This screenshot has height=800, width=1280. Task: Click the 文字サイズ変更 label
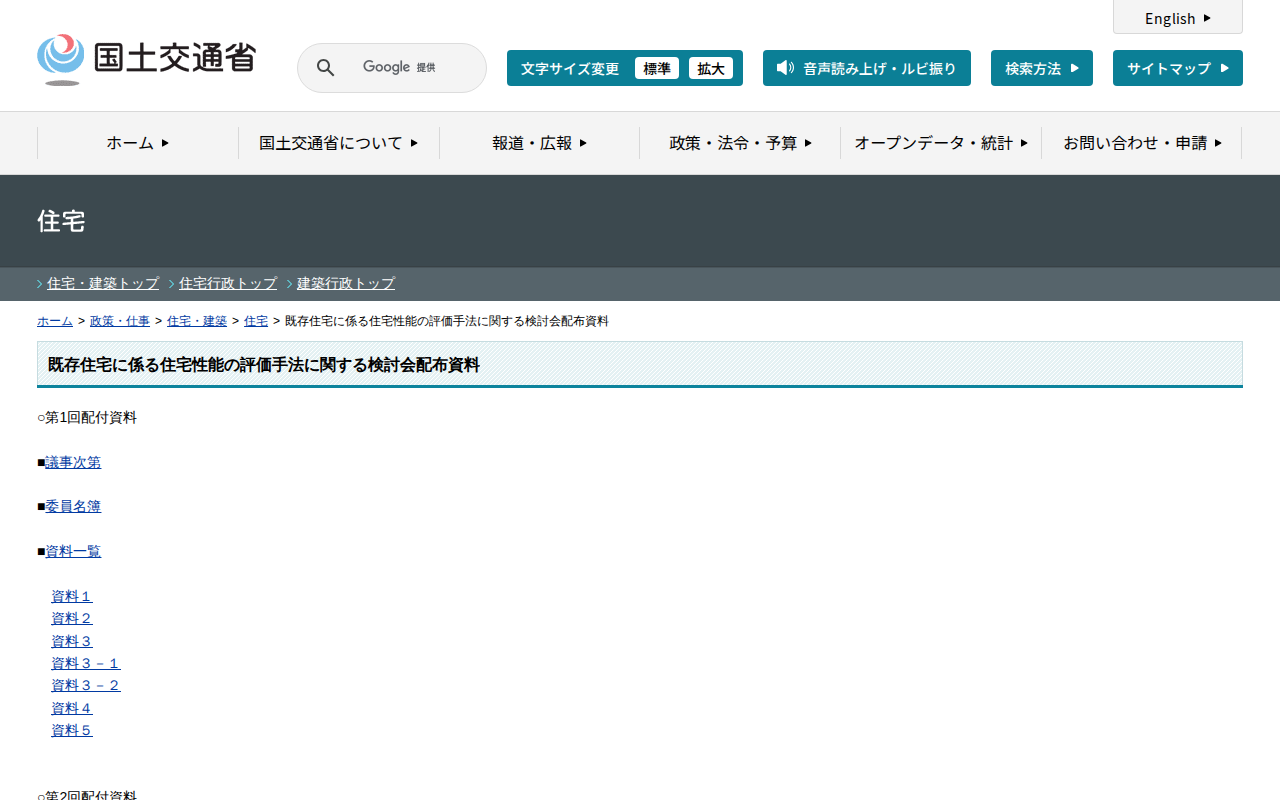coord(570,68)
